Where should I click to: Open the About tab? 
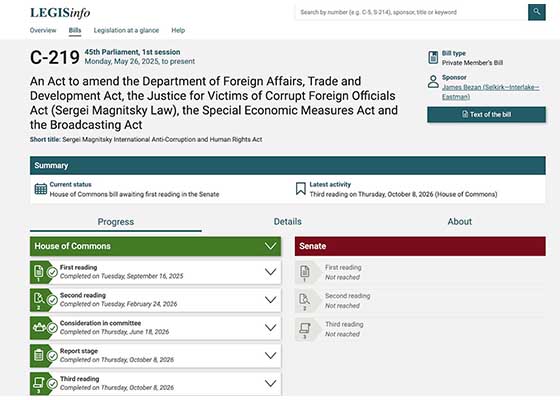click(460, 222)
